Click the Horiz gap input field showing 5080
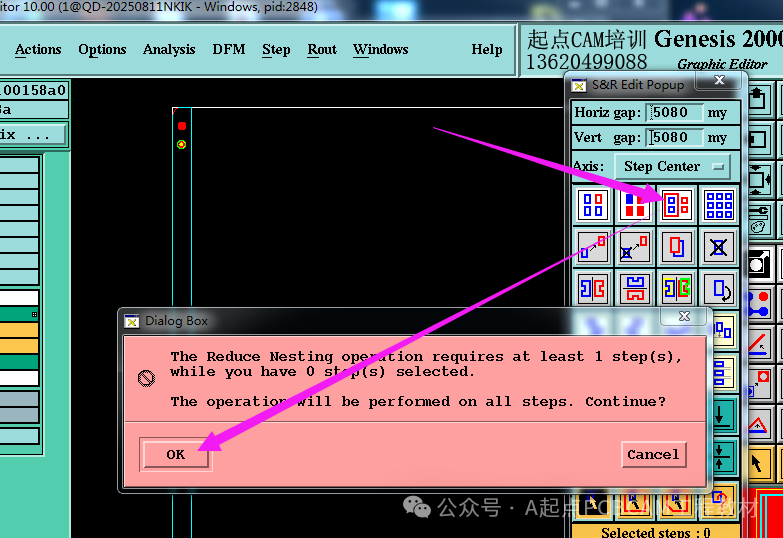This screenshot has height=538, width=783. (x=674, y=112)
